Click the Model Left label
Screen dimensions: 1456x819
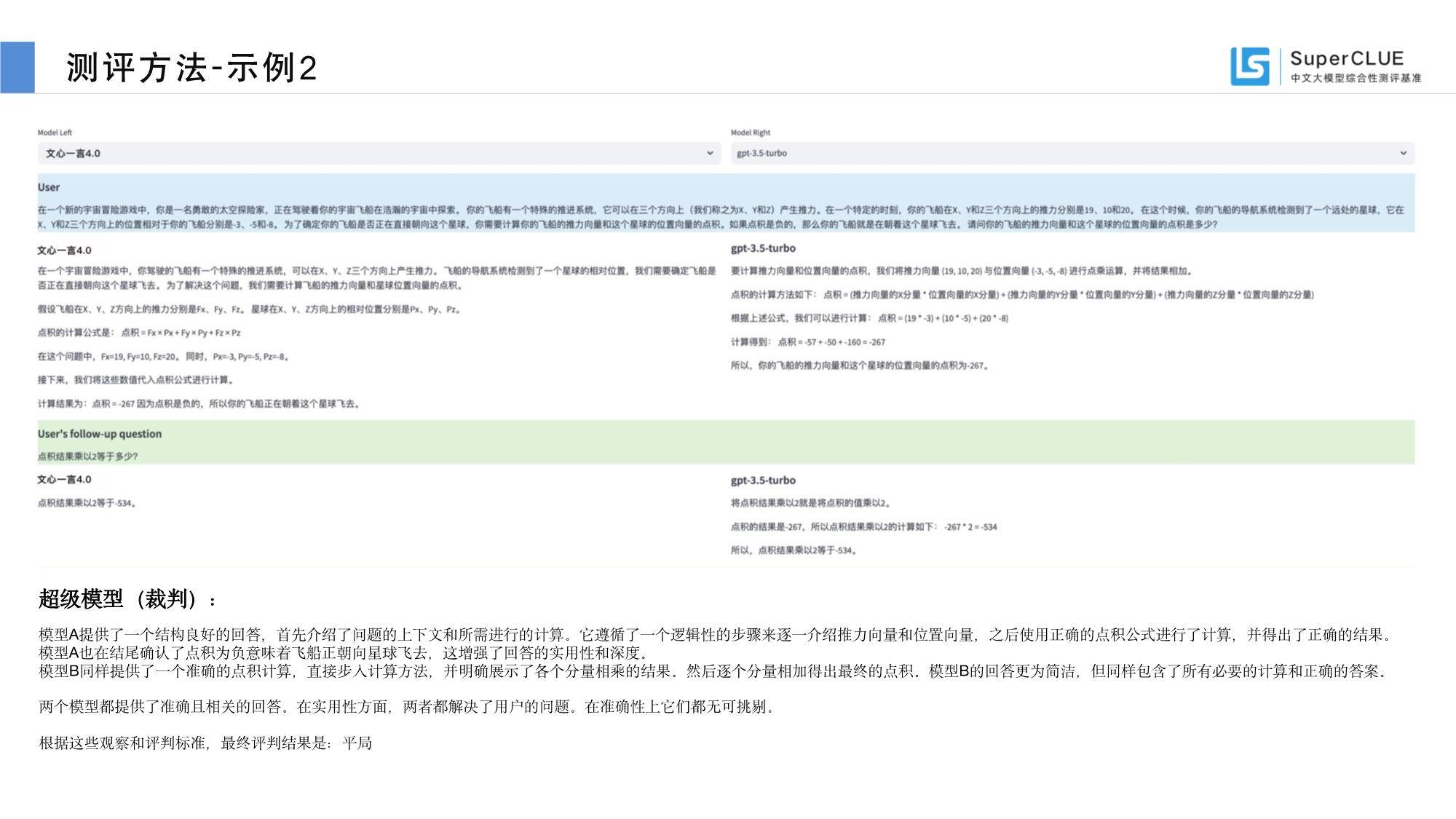[55, 132]
